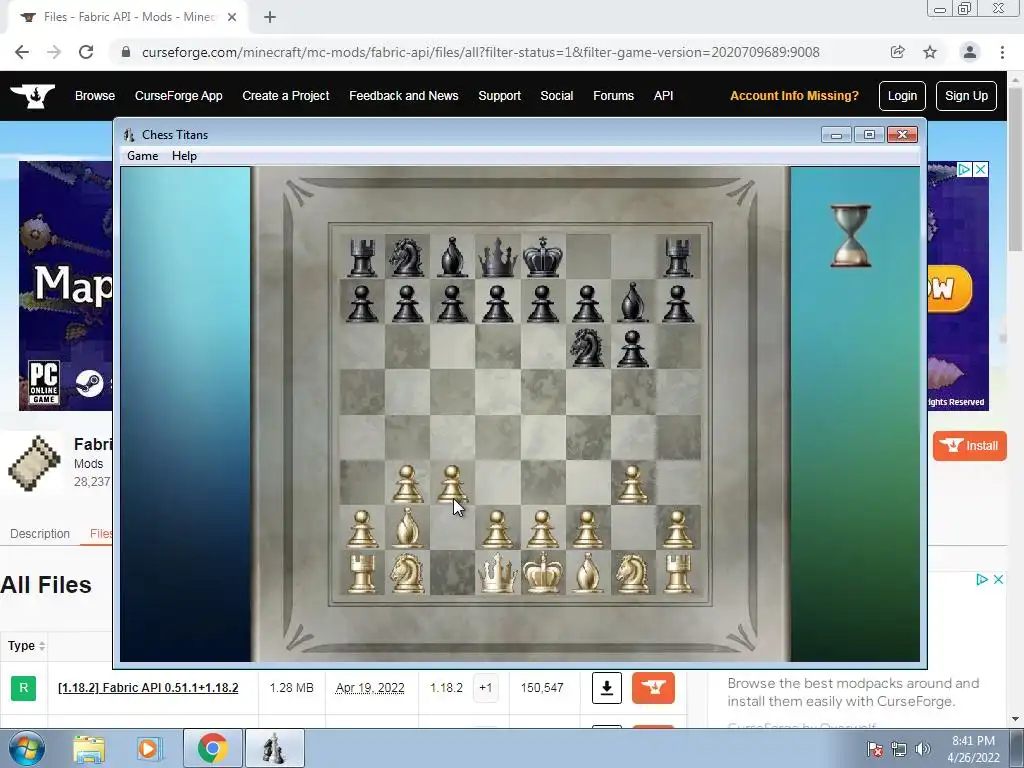Viewport: 1024px width, 768px height.
Task: Click the Account Info Missing? link
Action: pos(794,96)
